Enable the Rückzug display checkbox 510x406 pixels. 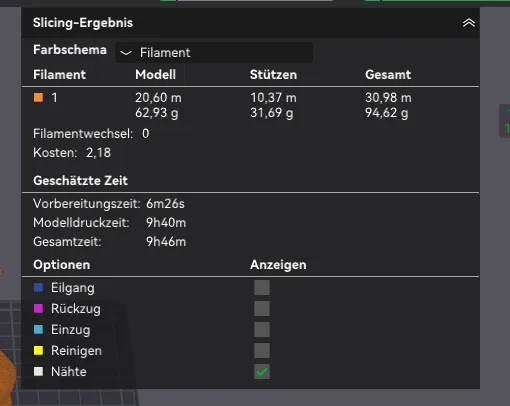pyautogui.click(x=262, y=308)
